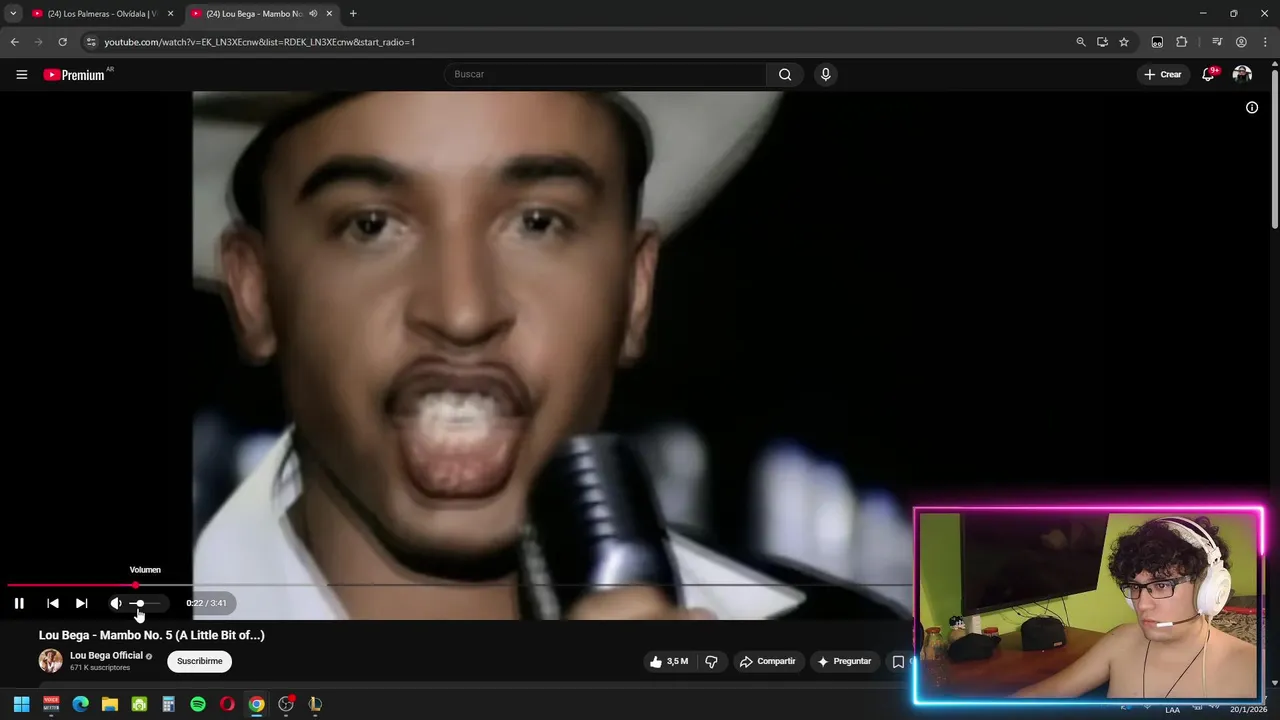The height and width of the screenshot is (720, 1280).
Task: Open the media controls toolbar icon
Action: coord(1217,42)
